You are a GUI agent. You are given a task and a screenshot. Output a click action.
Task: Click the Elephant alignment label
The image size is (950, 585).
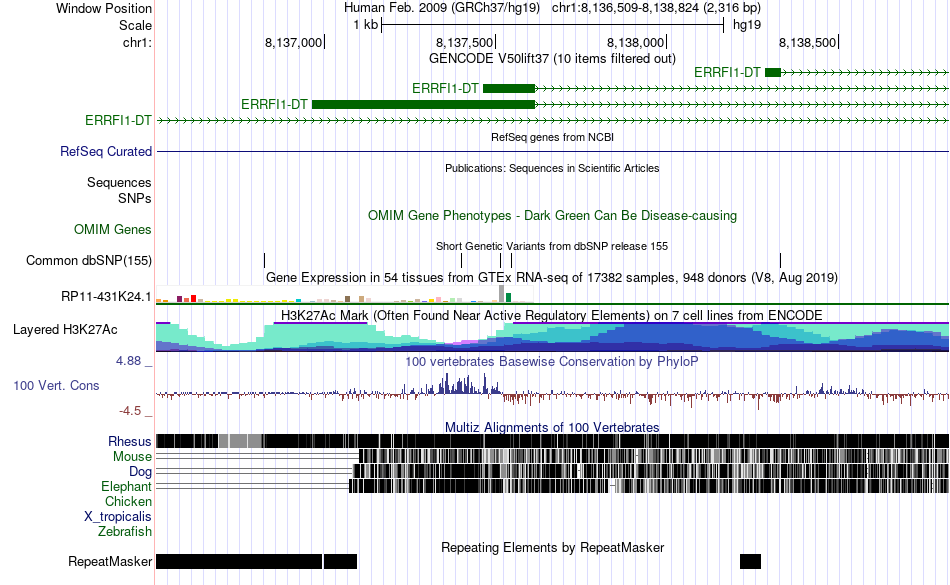pyautogui.click(x=126, y=486)
